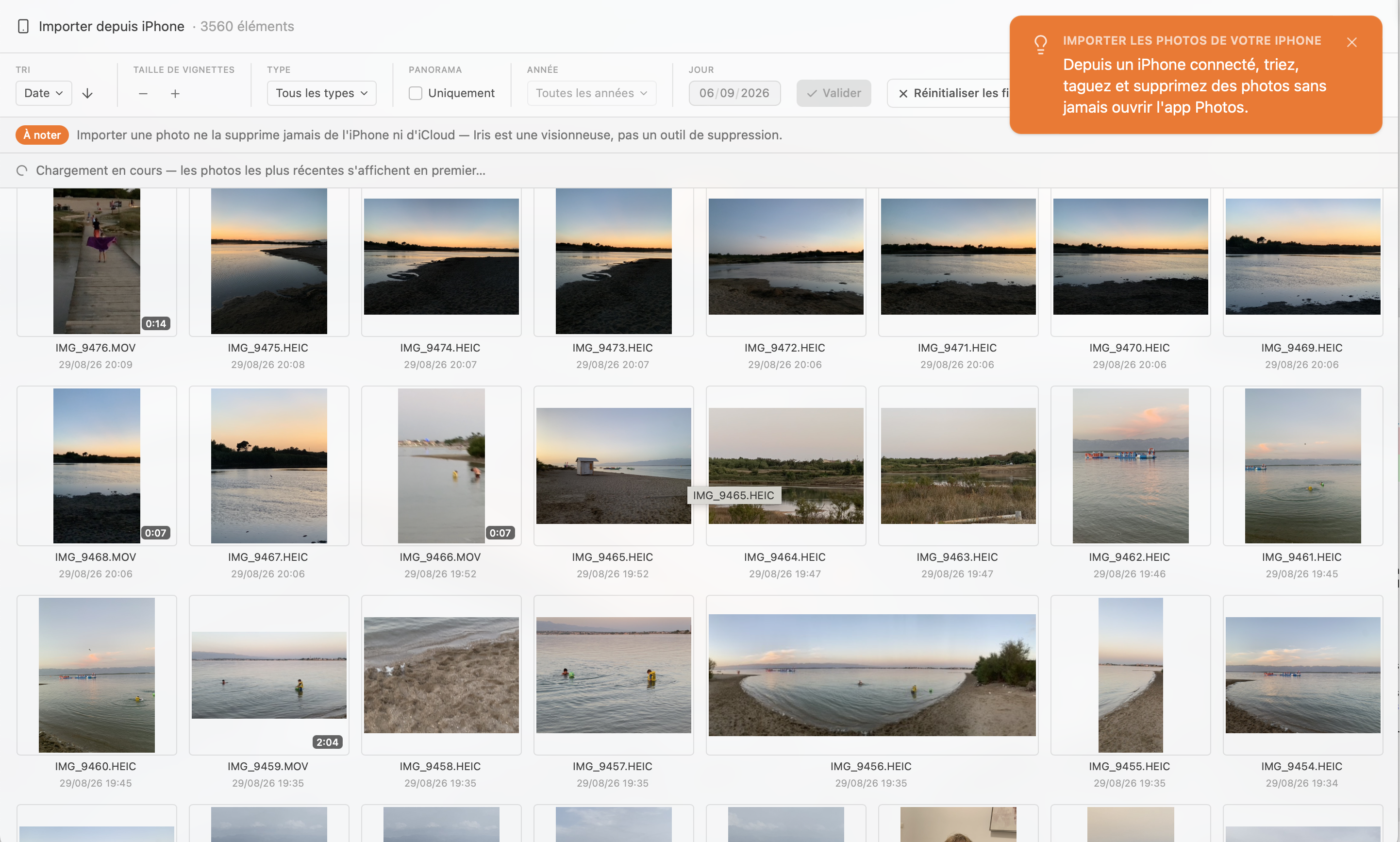The width and height of the screenshot is (1400, 842).
Task: Open the Date sort dropdown
Action: click(44, 93)
